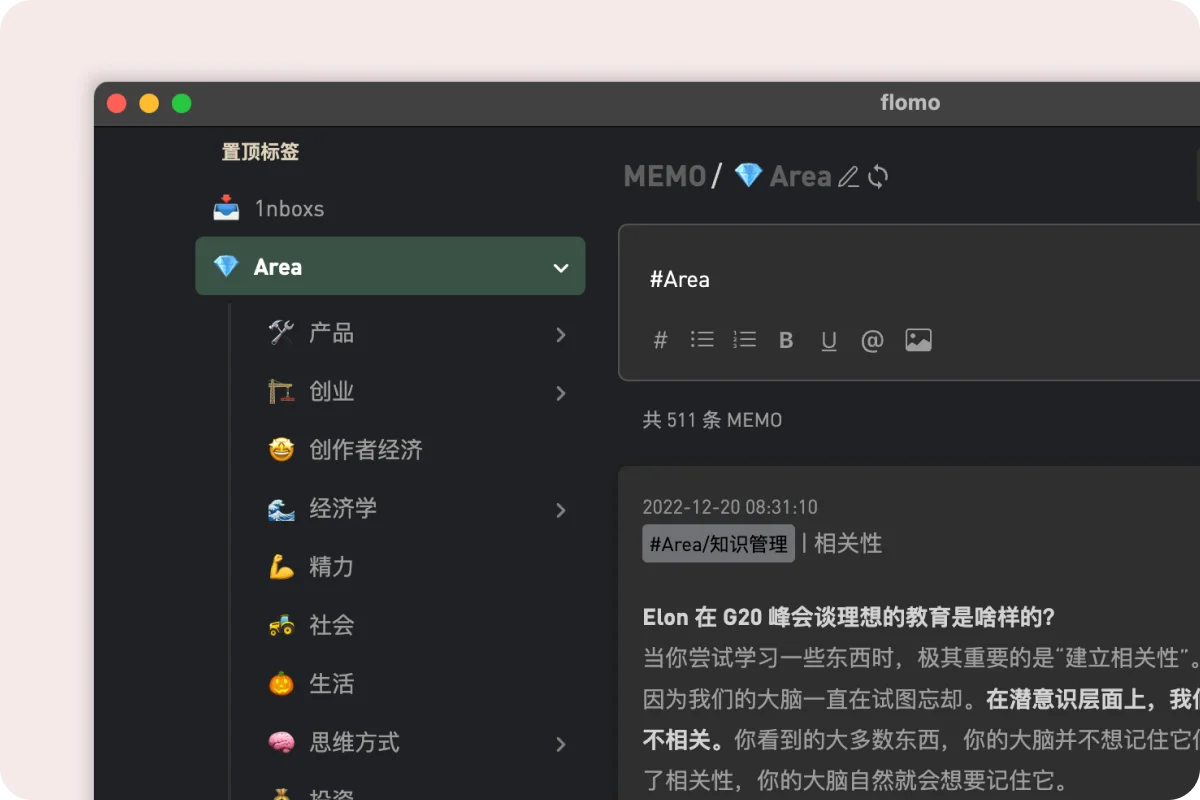Click the sync icon next to Area
Screen dimensions: 1200x800
click(877, 176)
